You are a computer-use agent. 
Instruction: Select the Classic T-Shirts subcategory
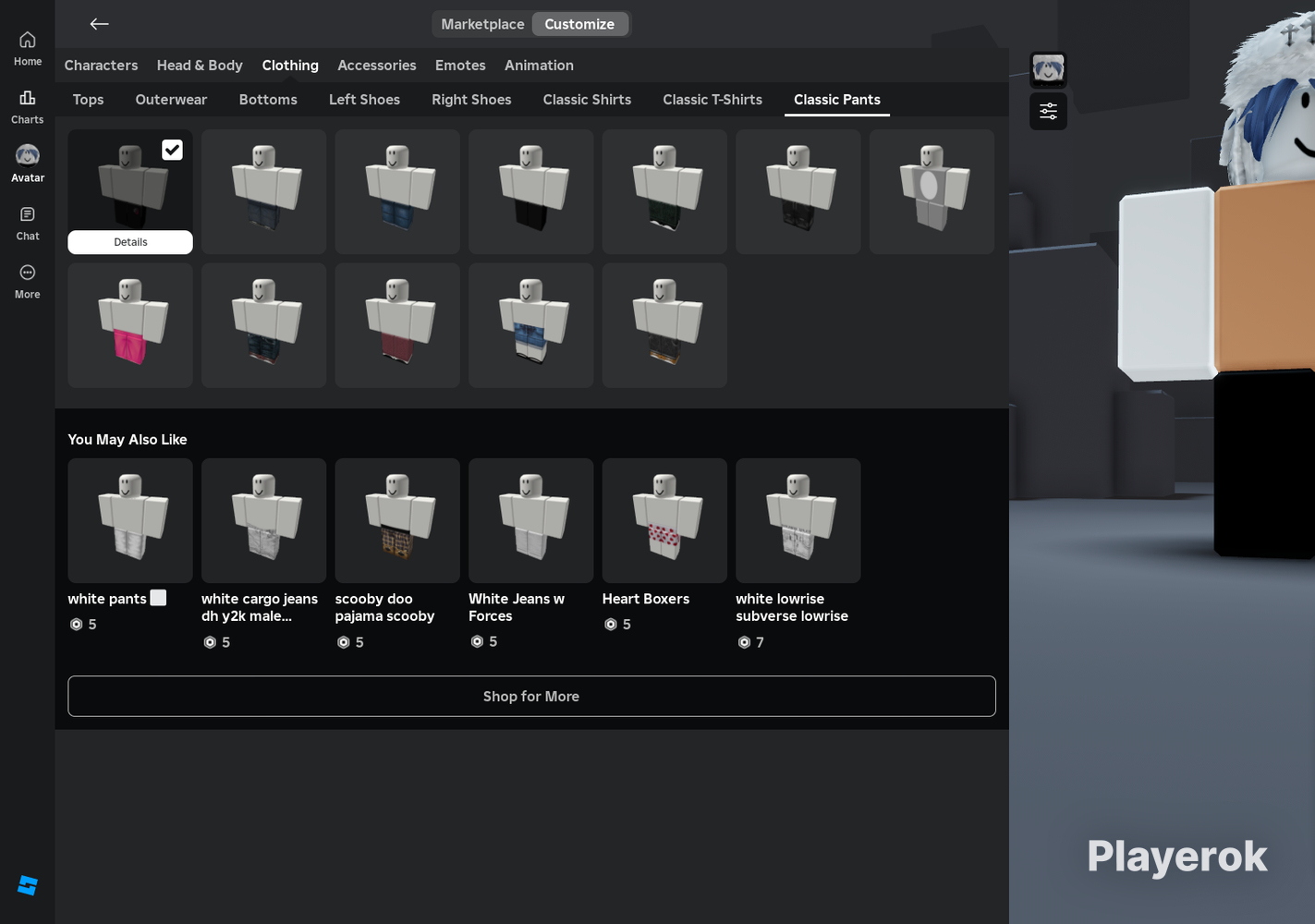click(712, 100)
